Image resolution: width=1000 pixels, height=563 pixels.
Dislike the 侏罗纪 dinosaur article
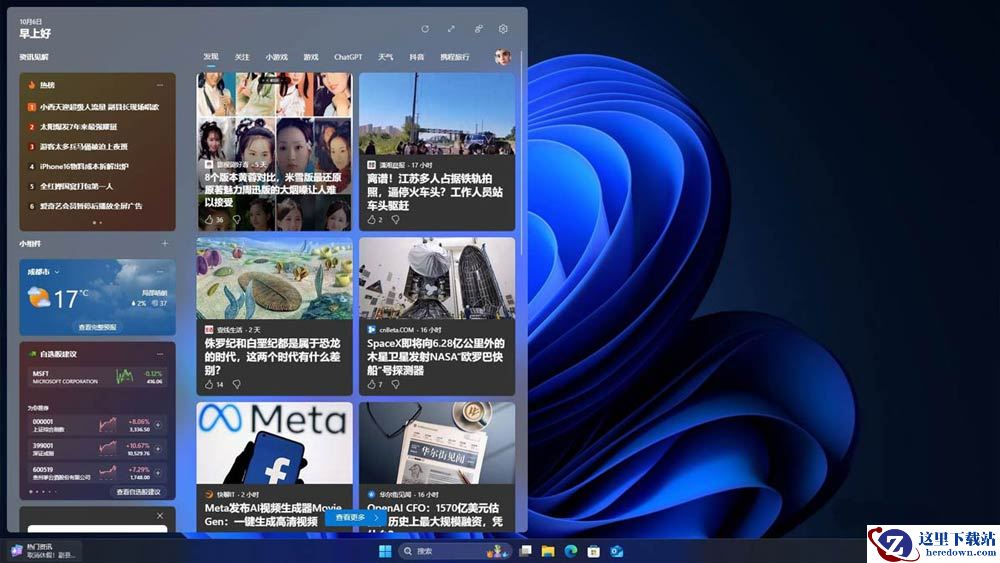(x=237, y=384)
